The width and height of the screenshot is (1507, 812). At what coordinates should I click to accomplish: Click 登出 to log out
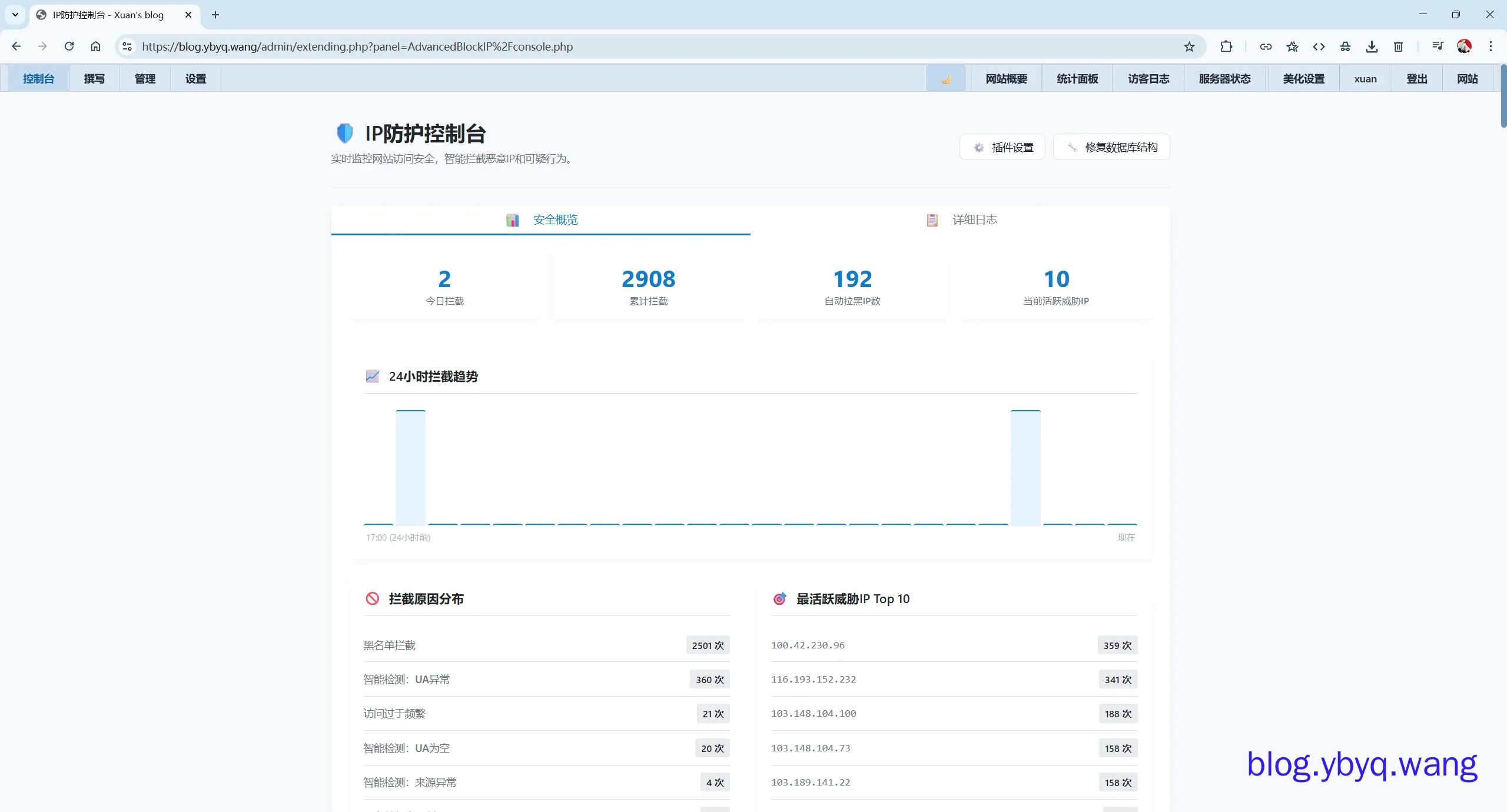(x=1416, y=79)
